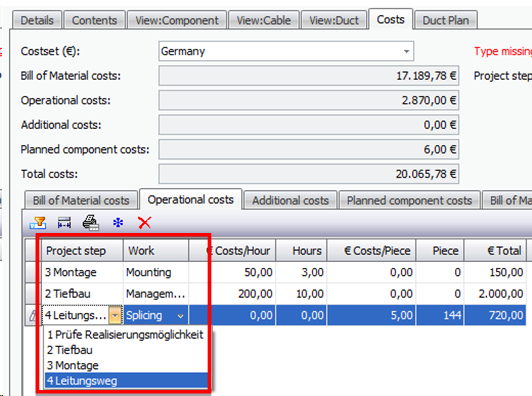This screenshot has width=532, height=396.
Task: Click the blue asterisk new row icon
Action: coord(118,223)
